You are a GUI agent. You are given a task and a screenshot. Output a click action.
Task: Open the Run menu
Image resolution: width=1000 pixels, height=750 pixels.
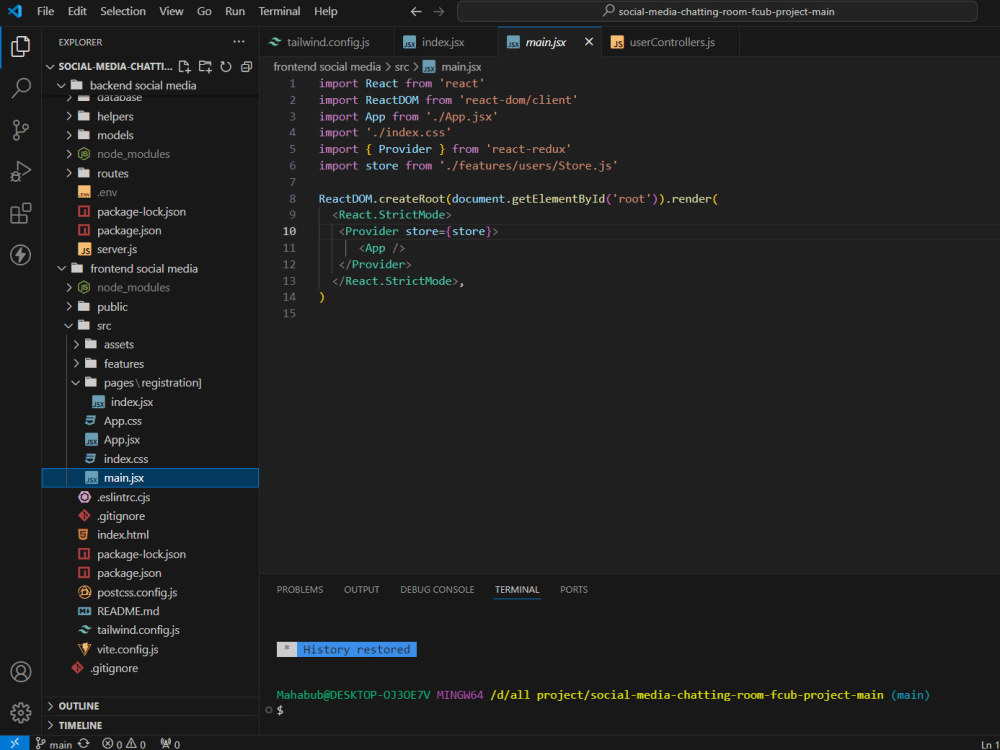235,11
